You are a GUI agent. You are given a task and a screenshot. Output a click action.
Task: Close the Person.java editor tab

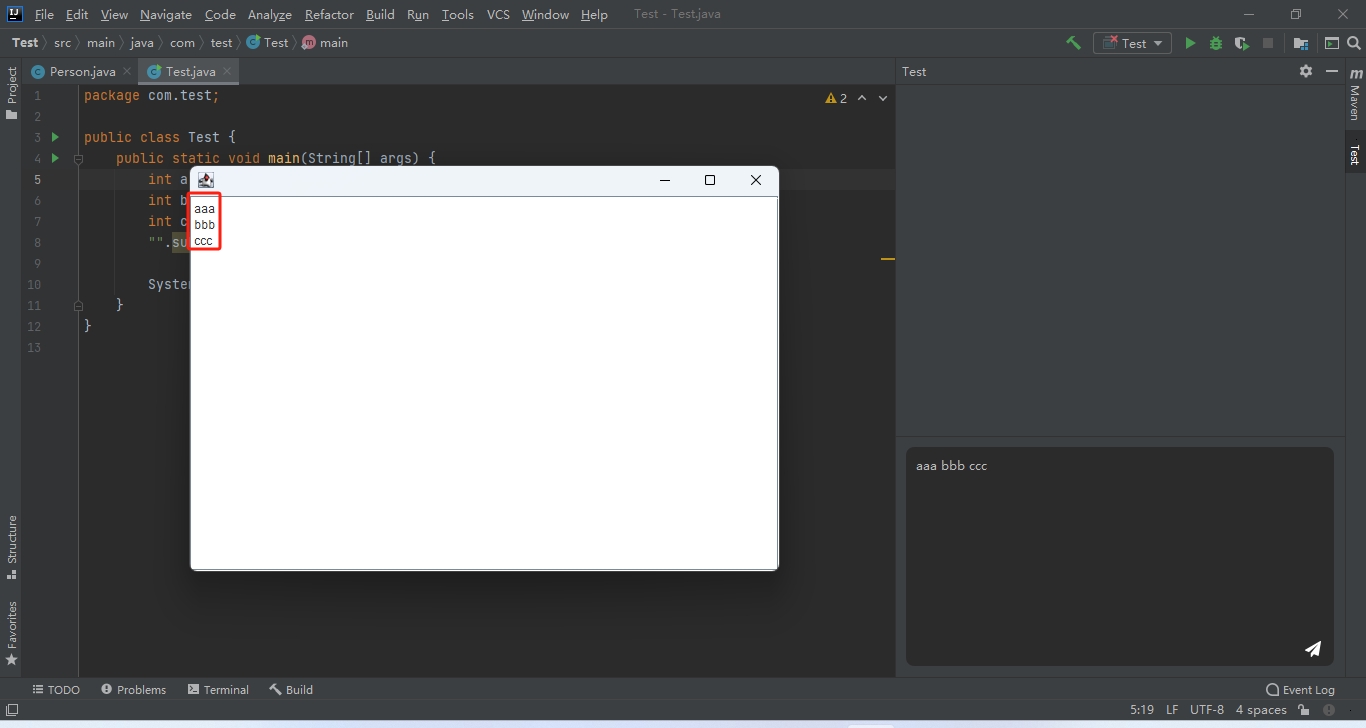click(127, 71)
